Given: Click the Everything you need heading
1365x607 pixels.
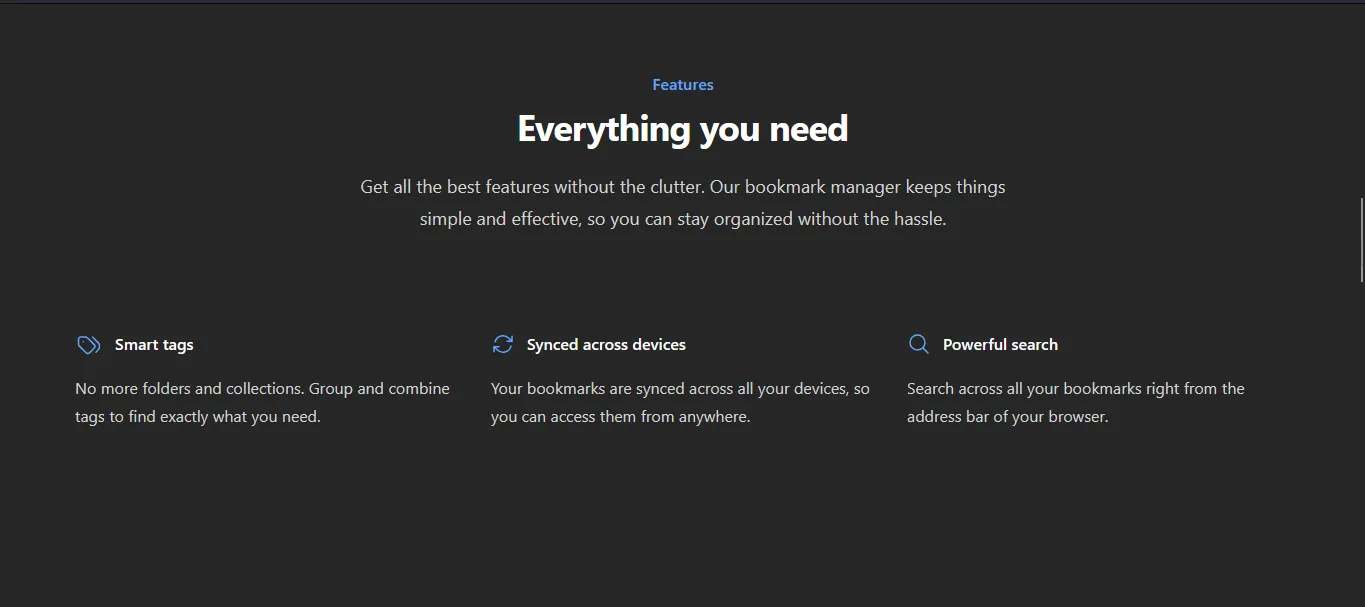Looking at the screenshot, I should [682, 128].
